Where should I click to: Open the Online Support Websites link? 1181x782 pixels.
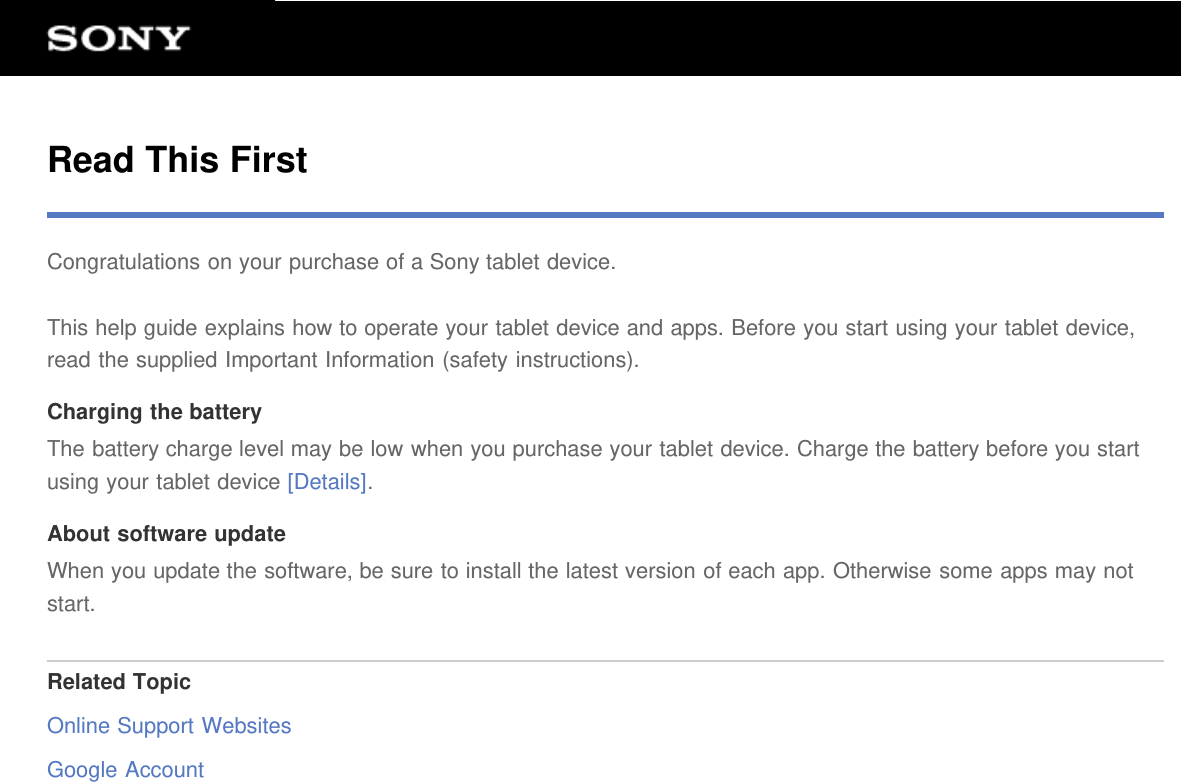(169, 726)
